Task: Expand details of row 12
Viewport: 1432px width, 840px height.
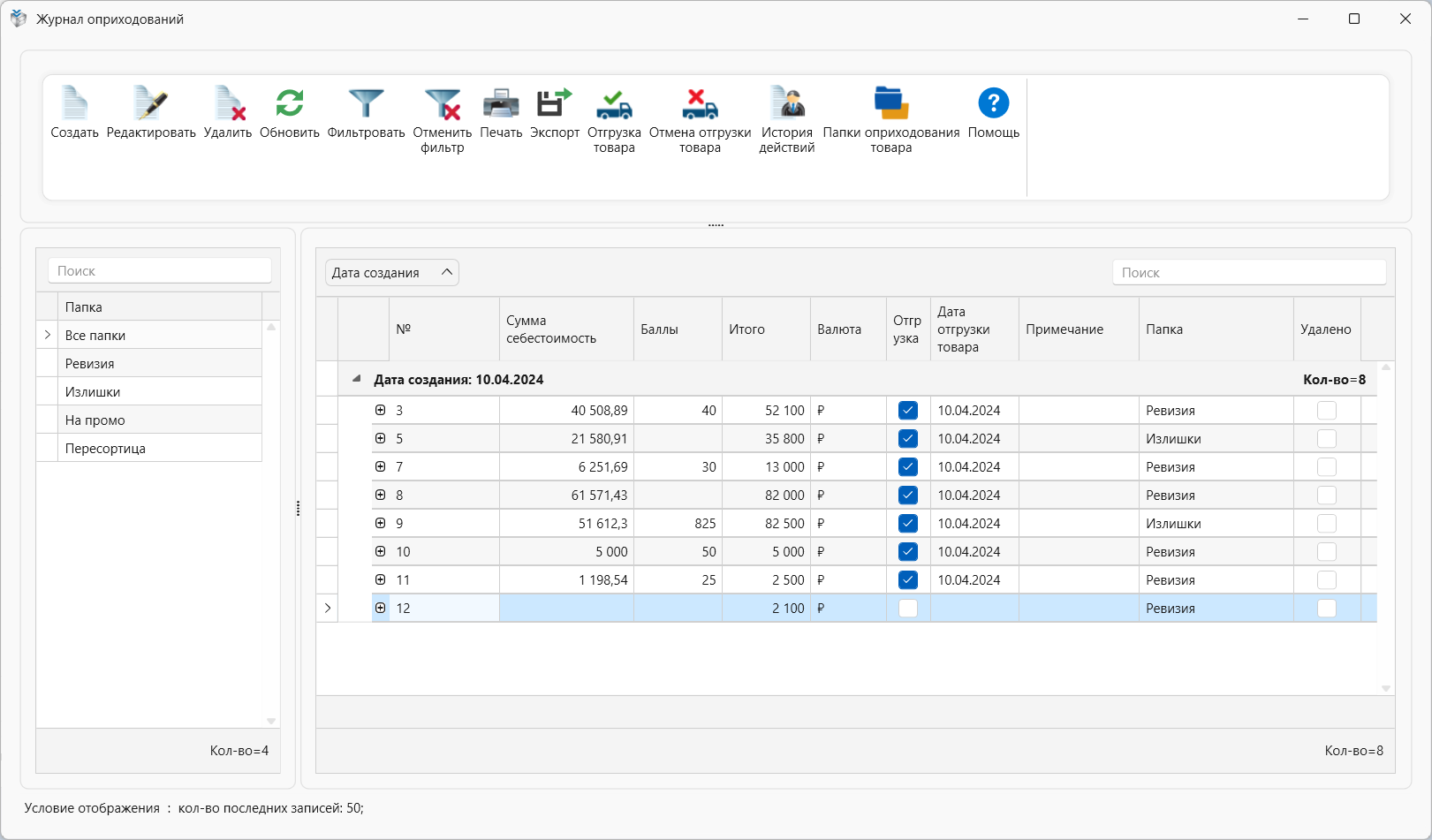Action: [x=381, y=608]
